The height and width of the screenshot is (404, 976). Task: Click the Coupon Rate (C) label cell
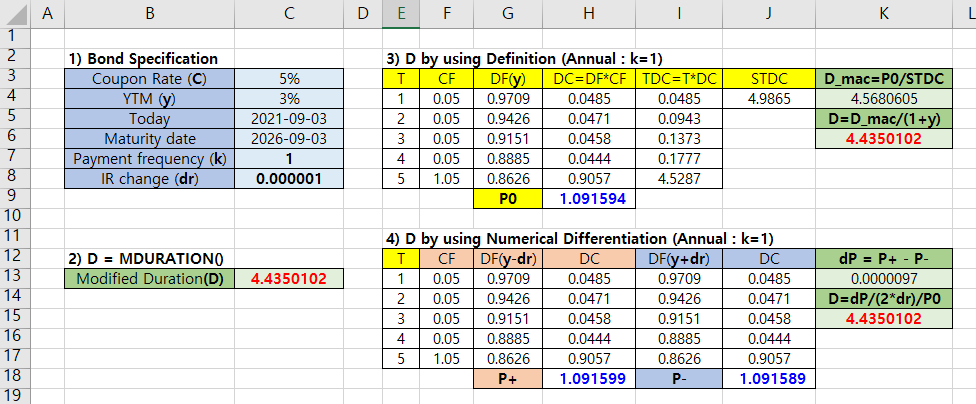[x=149, y=79]
